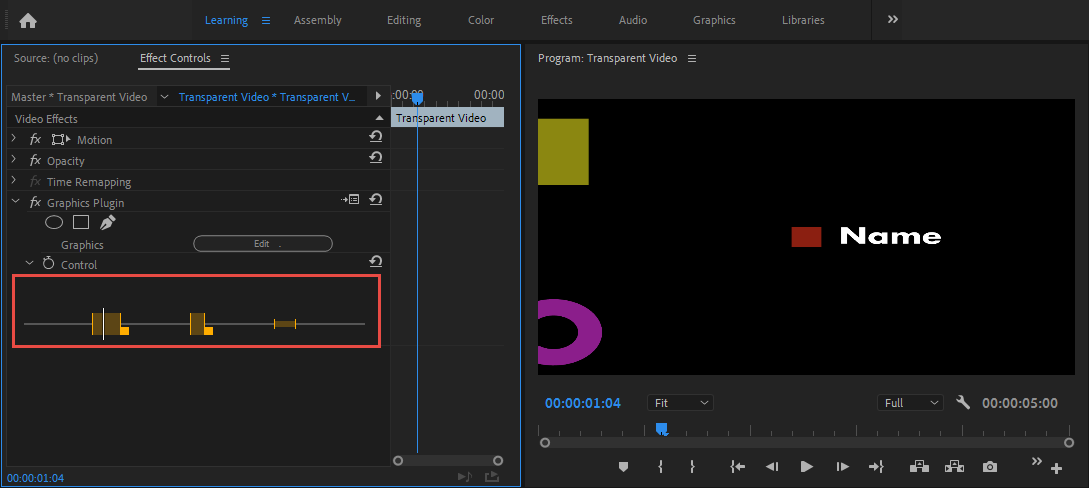Viewport: 1089px width, 488px height.
Task: Open the Source (no clips) tab
Action: pos(56,58)
